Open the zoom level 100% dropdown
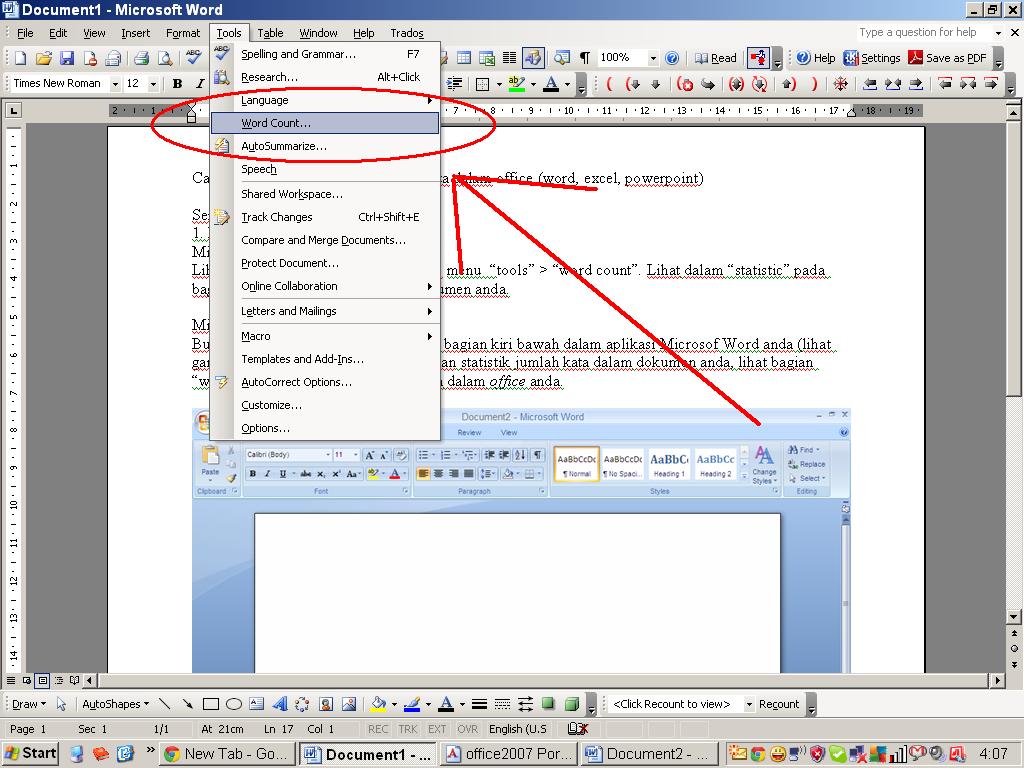 653,57
